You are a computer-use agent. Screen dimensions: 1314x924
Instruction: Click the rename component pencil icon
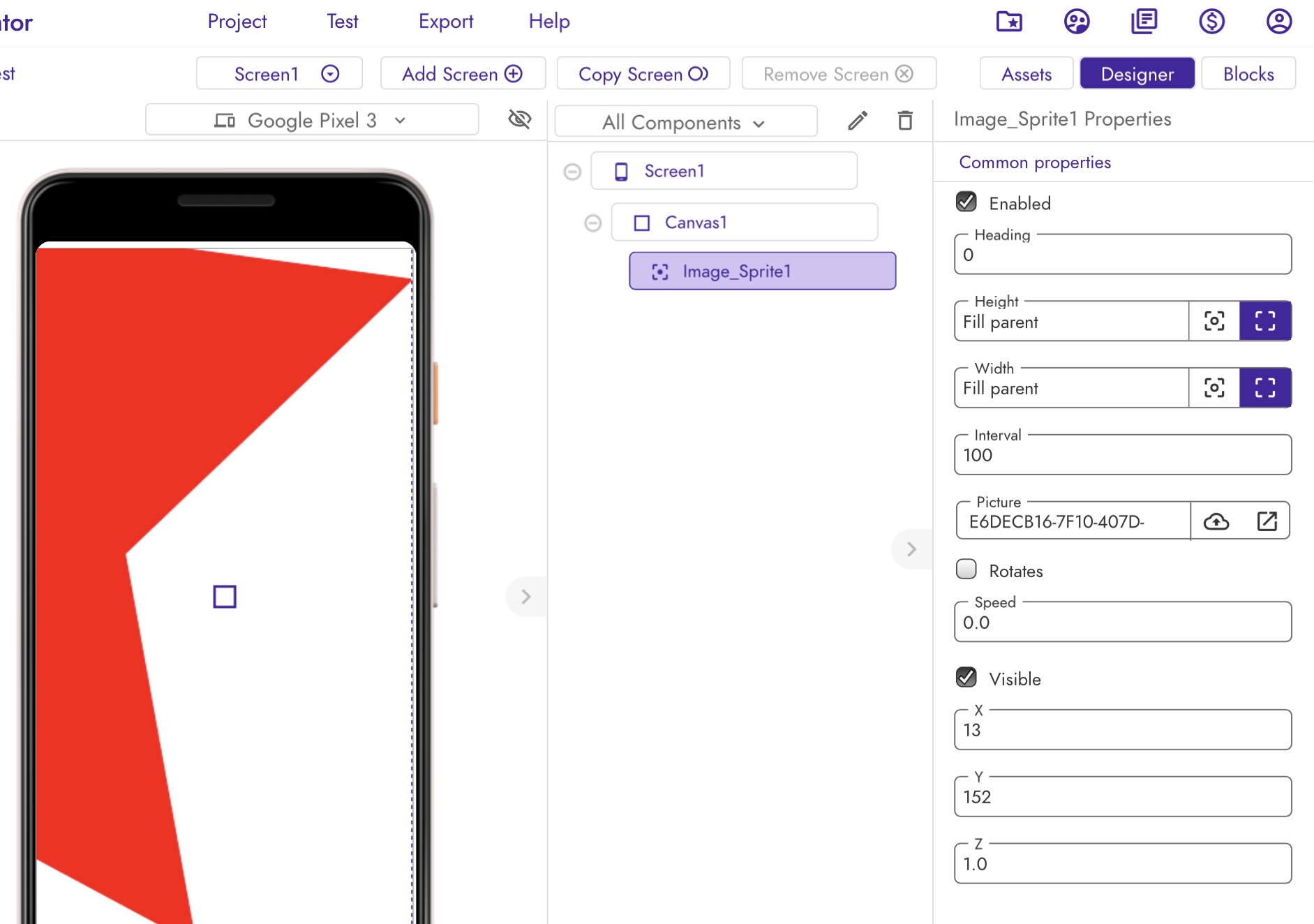[858, 121]
